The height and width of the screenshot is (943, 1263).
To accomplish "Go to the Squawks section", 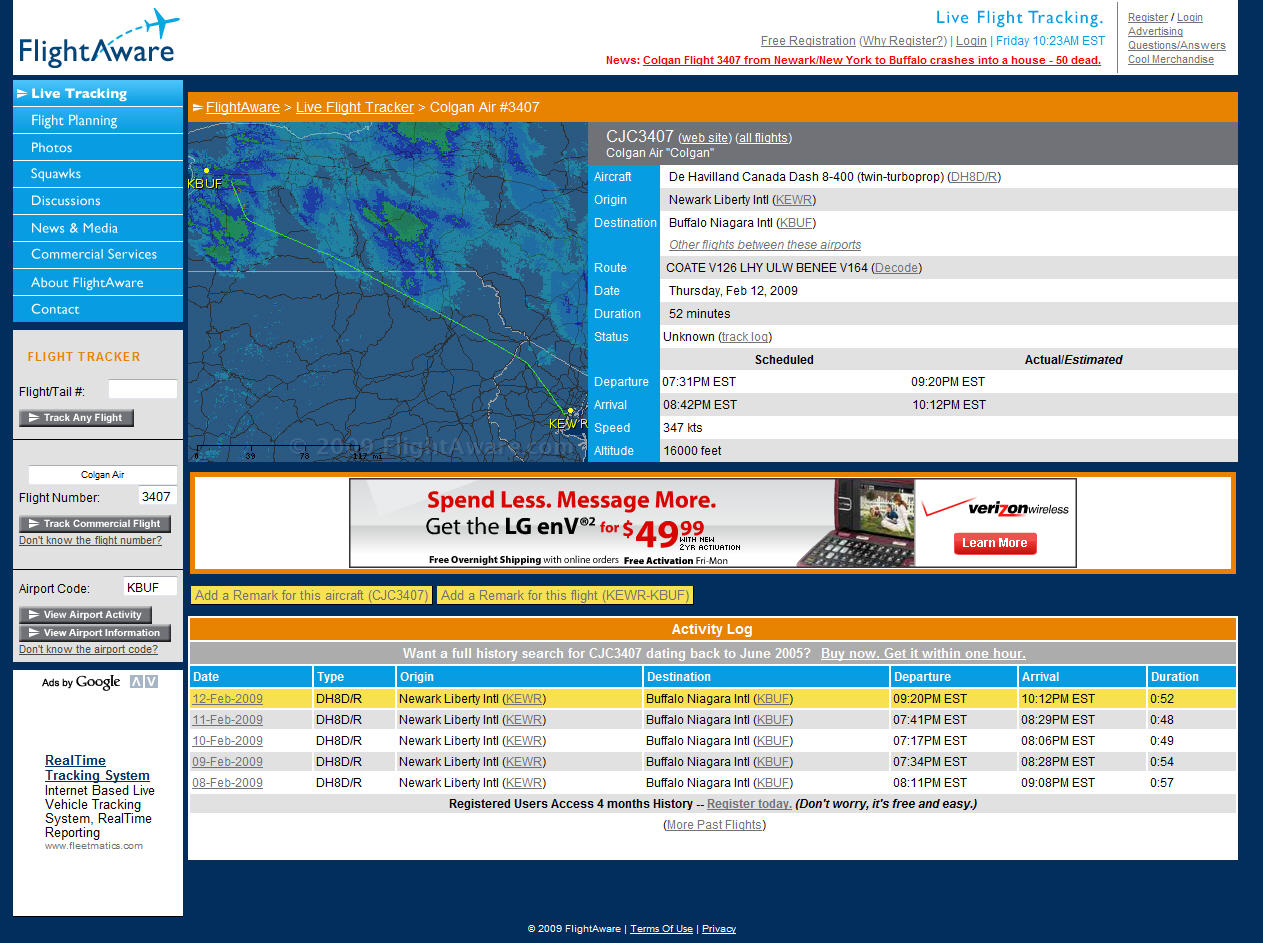I will click(55, 174).
